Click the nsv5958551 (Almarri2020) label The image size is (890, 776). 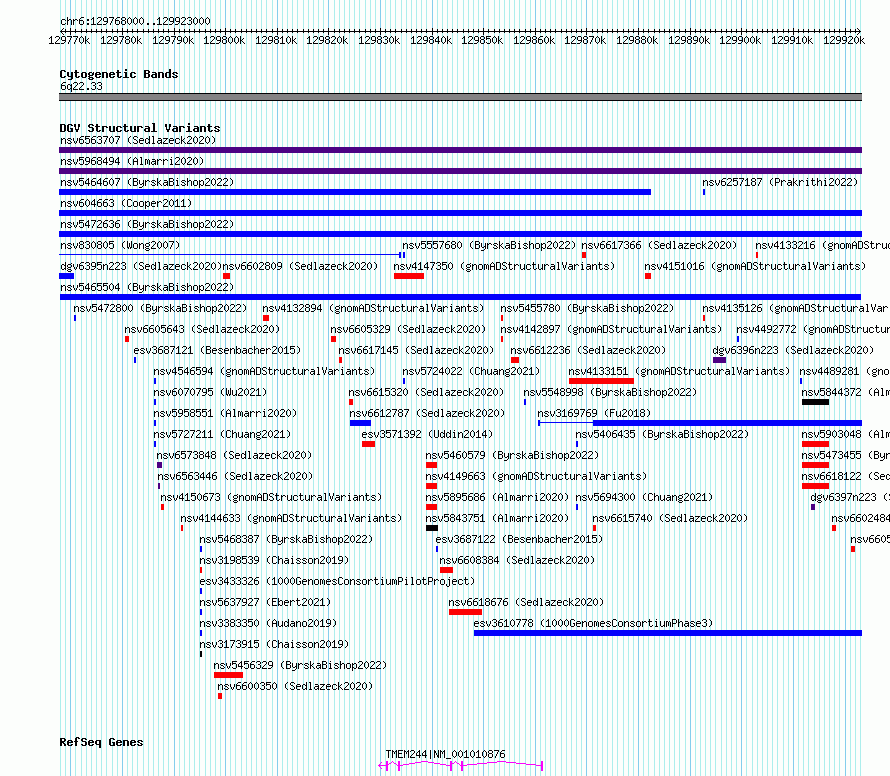[225, 413]
